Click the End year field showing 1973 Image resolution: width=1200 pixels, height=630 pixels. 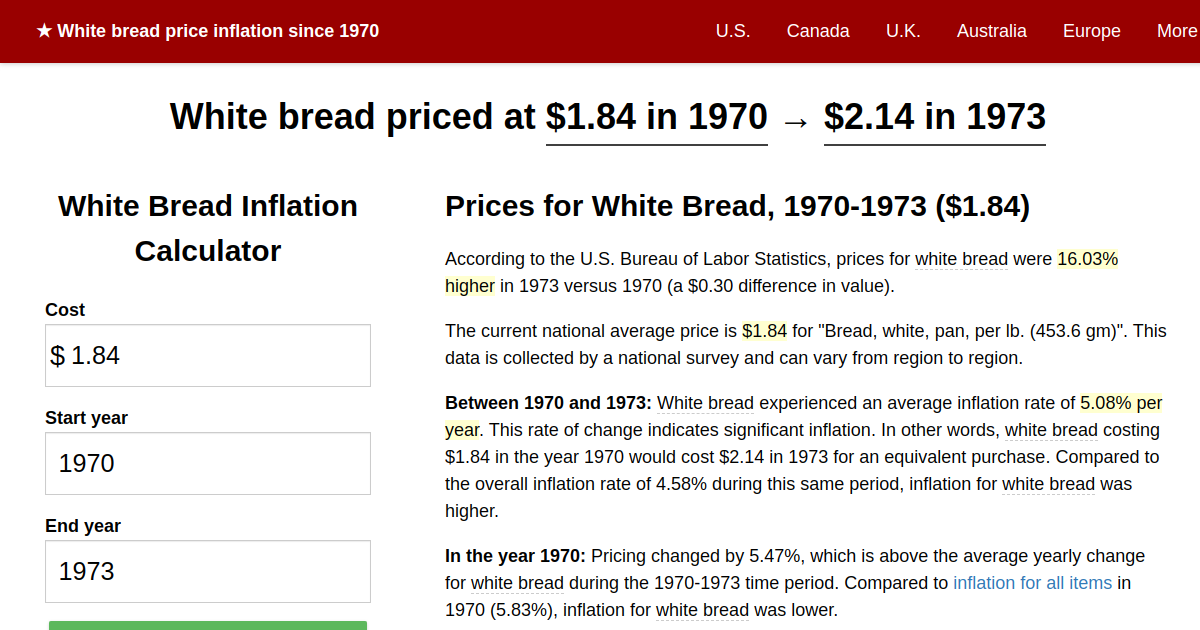(207, 571)
